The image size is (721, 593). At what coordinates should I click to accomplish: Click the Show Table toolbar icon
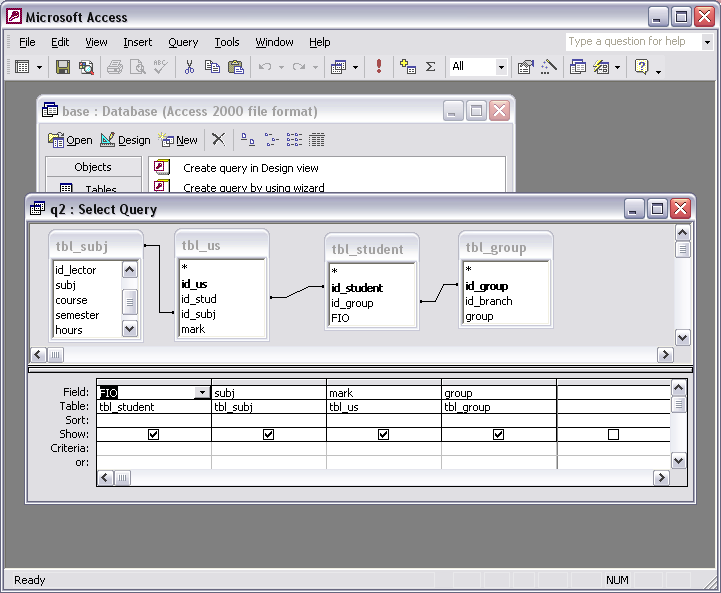tap(407, 67)
